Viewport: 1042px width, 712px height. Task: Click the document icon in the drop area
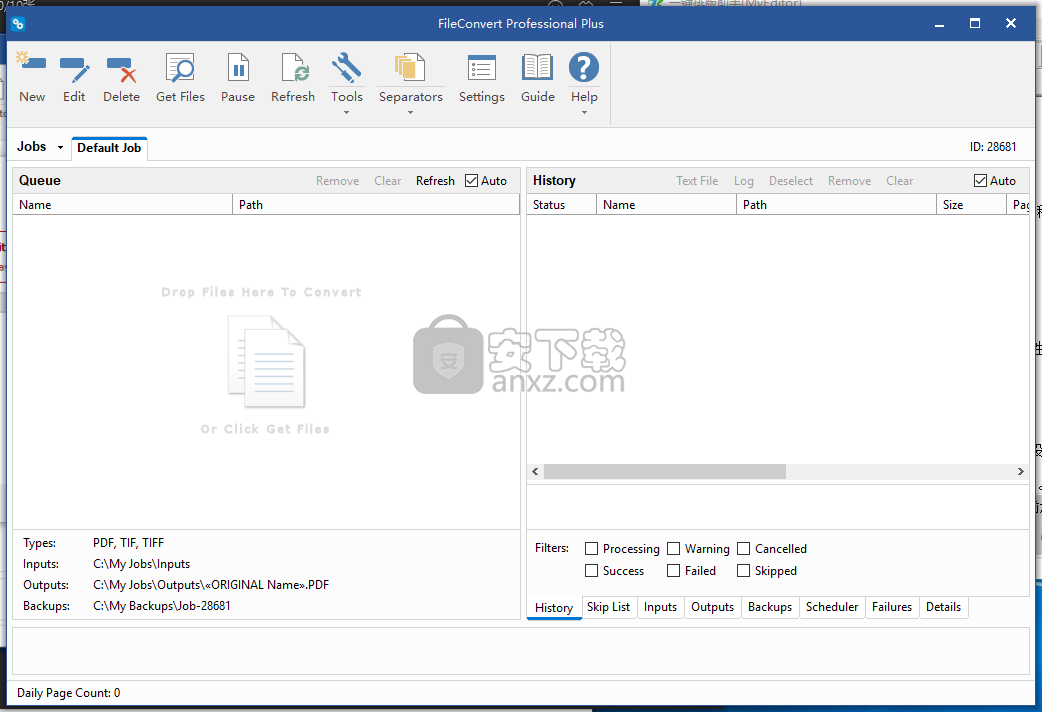click(266, 361)
